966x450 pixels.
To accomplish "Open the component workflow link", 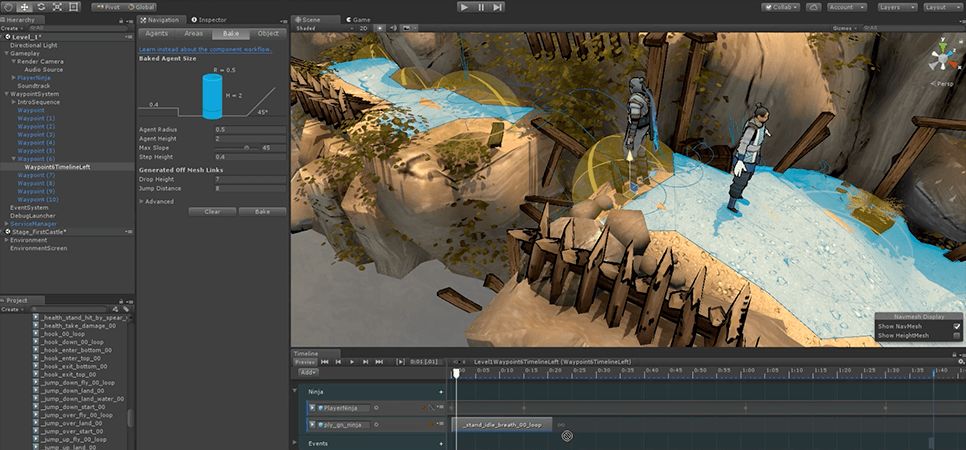I will pyautogui.click(x=205, y=48).
